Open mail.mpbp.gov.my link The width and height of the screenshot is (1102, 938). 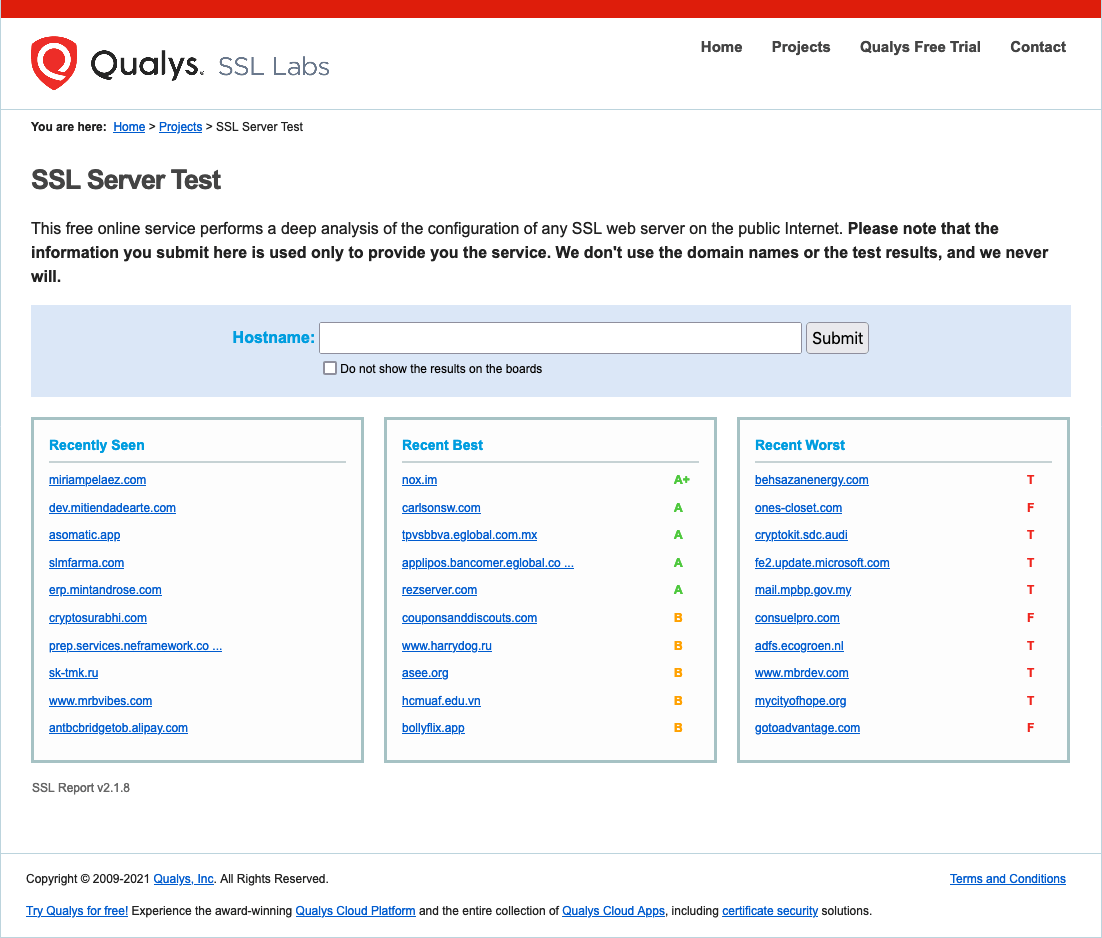tap(803, 590)
